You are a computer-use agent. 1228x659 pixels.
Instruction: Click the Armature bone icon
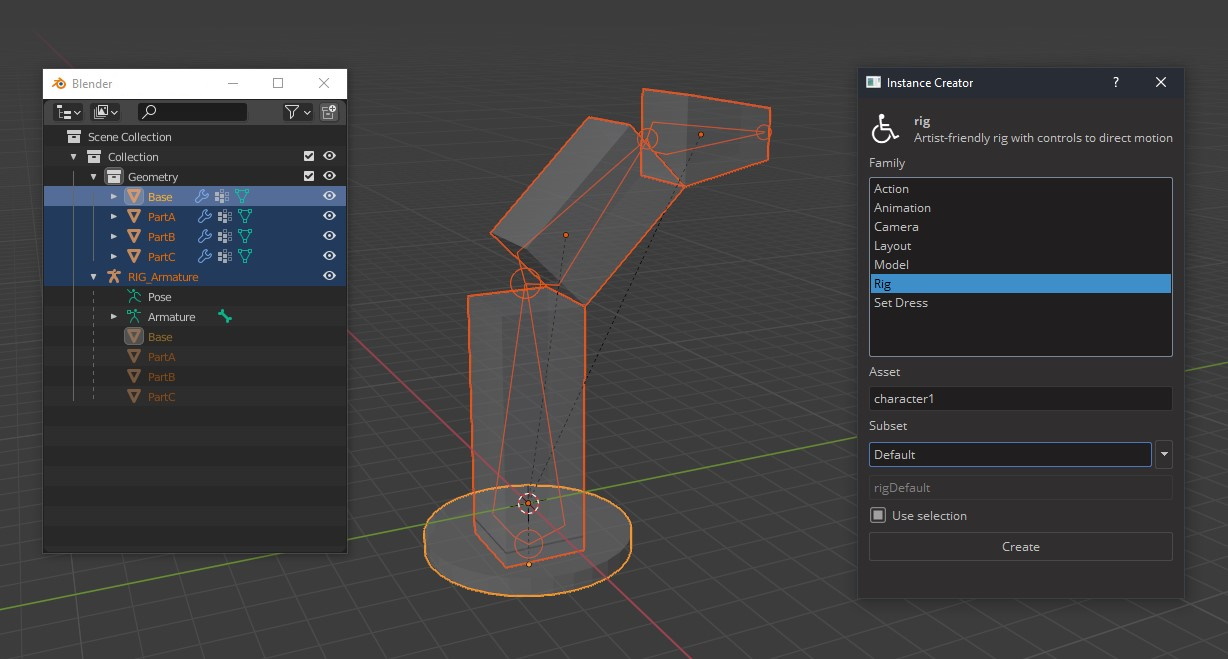(x=225, y=317)
